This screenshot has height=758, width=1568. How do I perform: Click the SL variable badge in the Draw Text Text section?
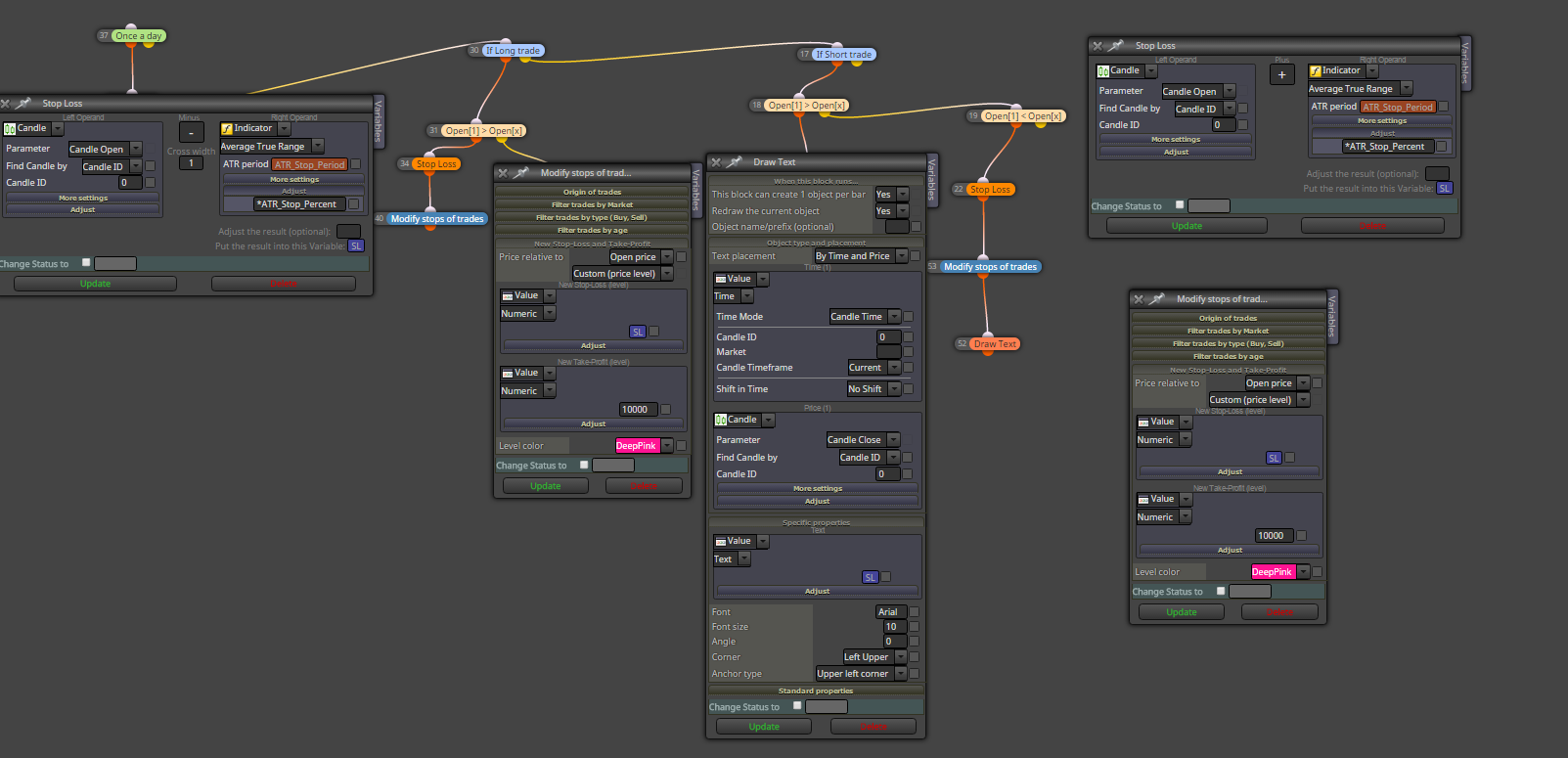(870, 577)
